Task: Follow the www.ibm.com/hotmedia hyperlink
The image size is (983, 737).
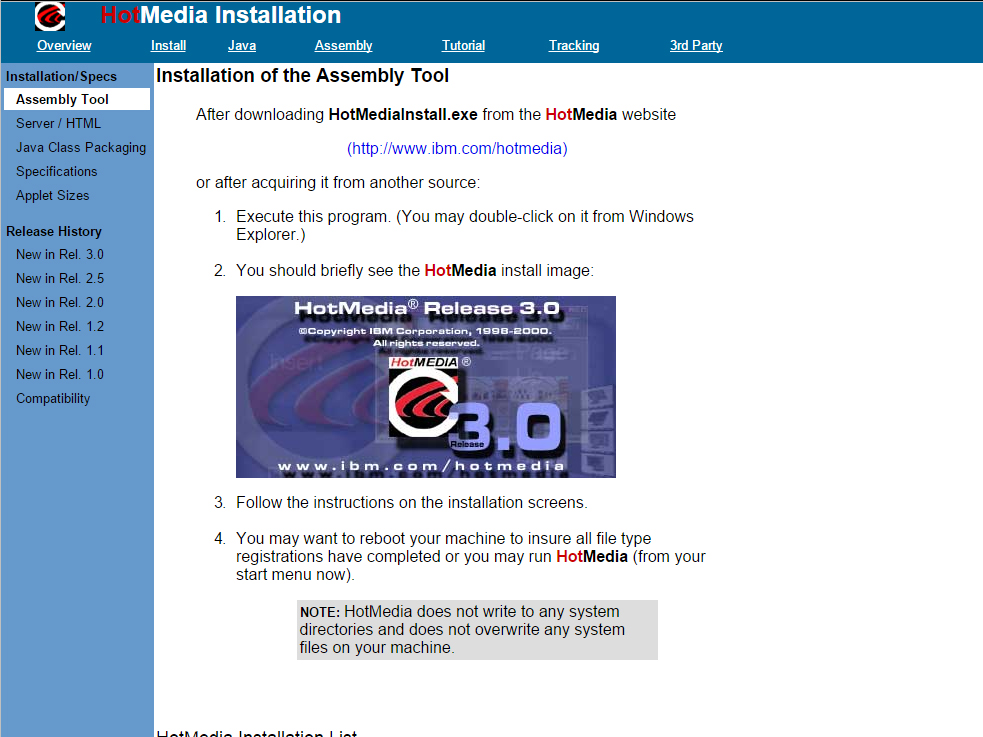Action: 457,149
